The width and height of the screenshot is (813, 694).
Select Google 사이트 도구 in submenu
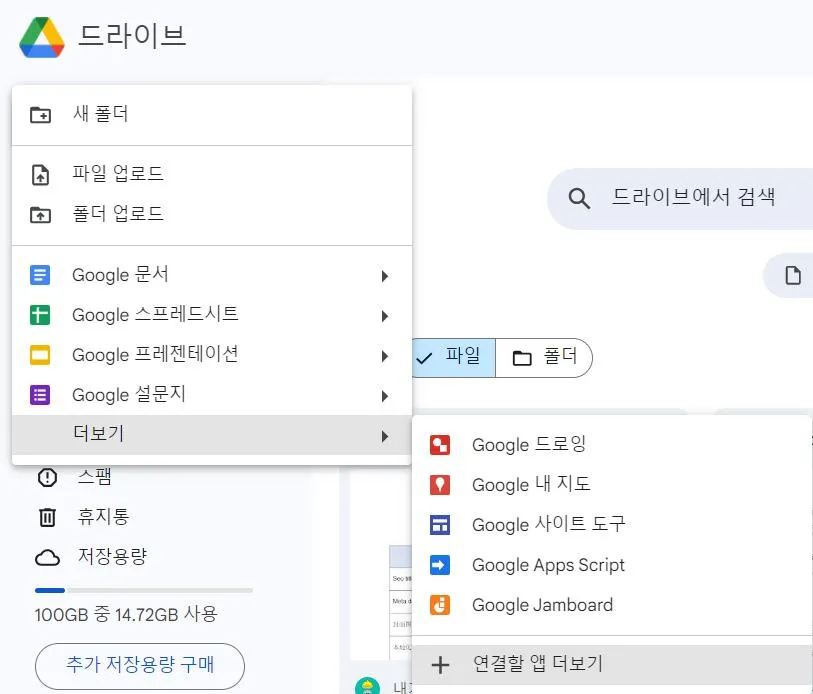(611, 525)
